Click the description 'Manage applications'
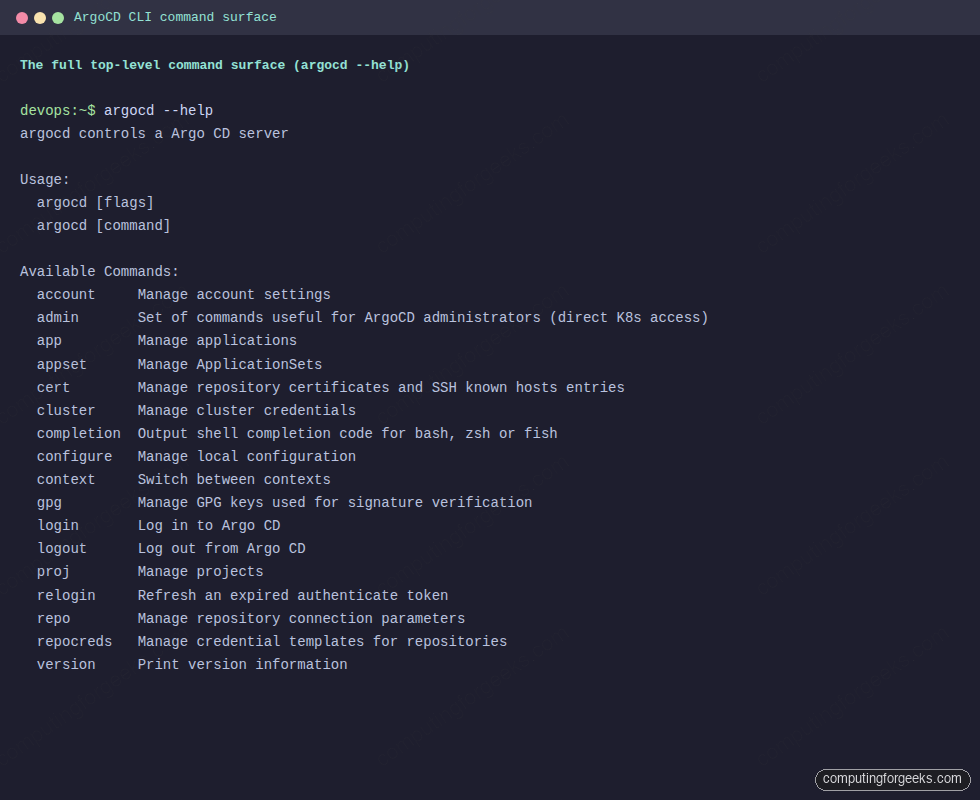980x800 pixels. 217,341
